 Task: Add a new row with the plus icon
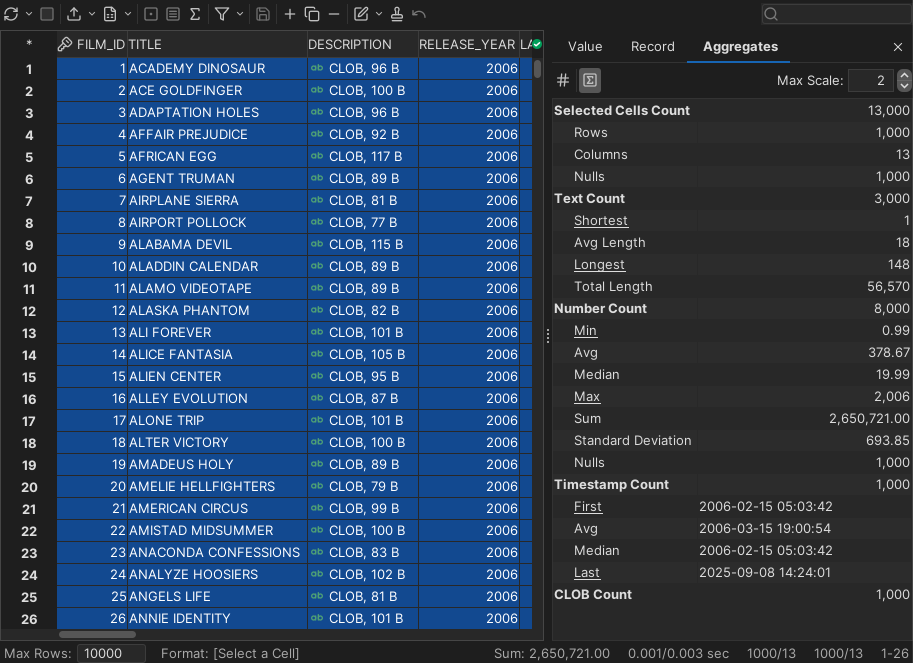click(x=290, y=14)
